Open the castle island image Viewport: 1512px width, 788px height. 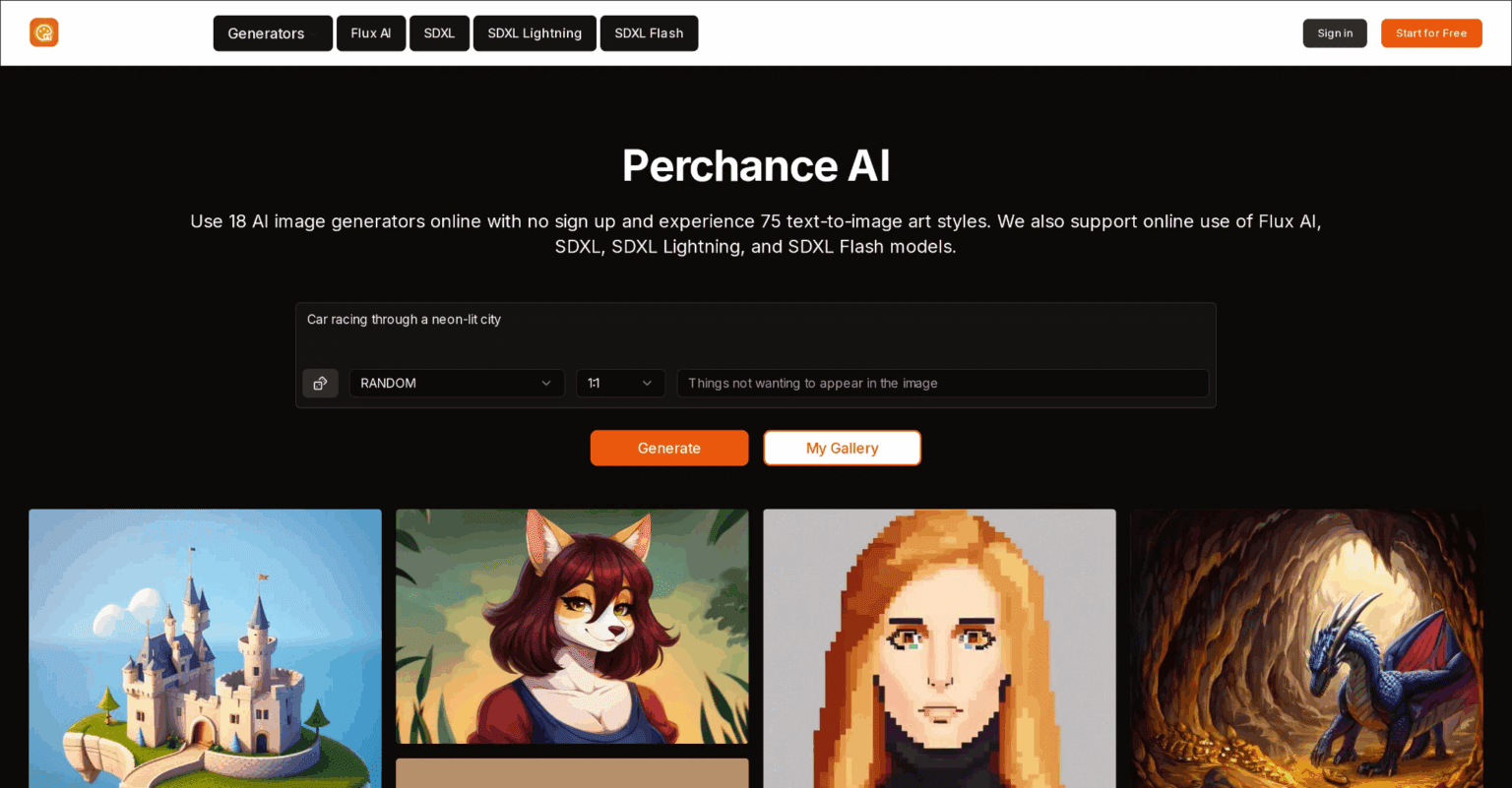(205, 648)
